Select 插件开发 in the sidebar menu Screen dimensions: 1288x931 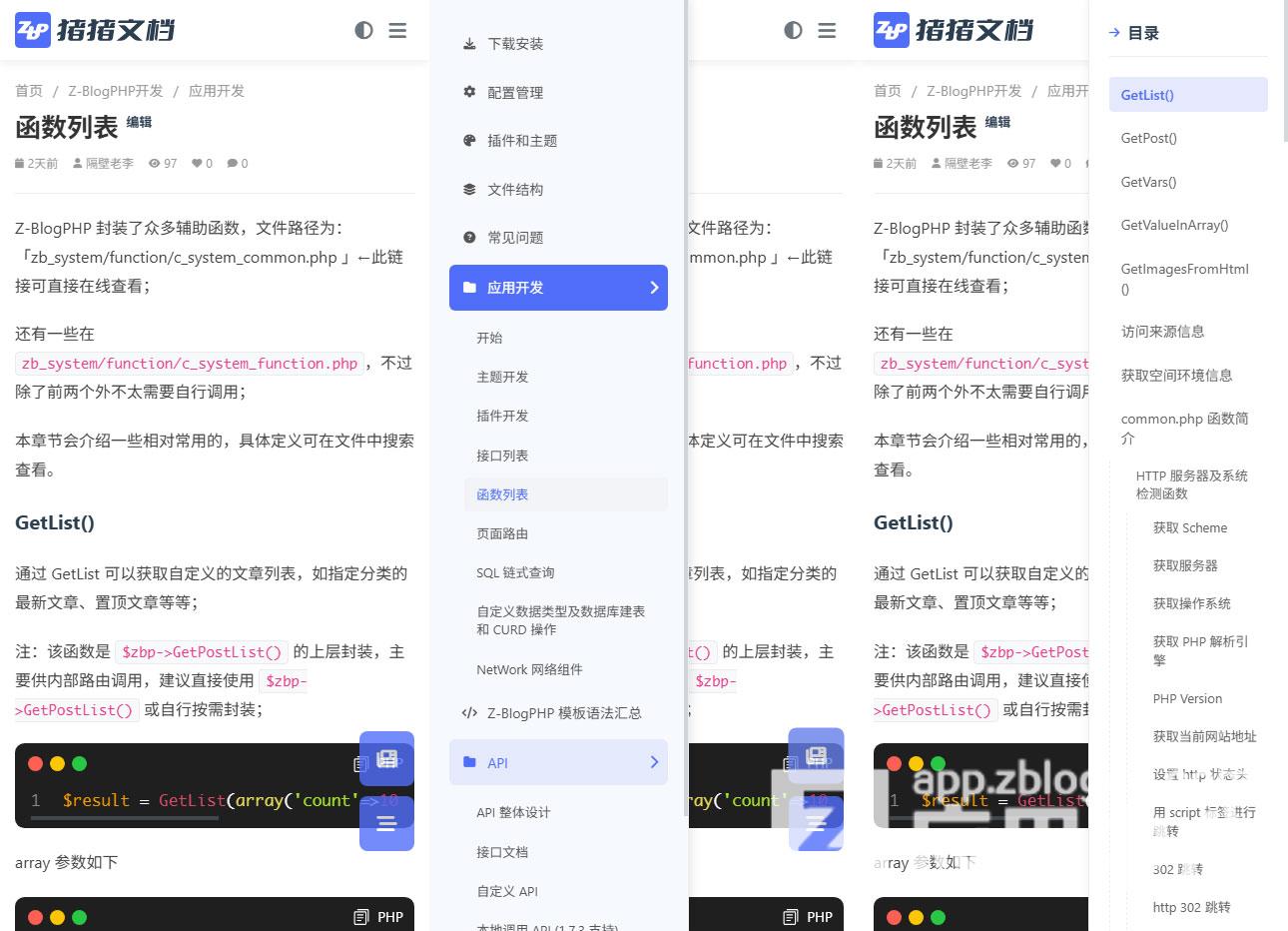501,417
